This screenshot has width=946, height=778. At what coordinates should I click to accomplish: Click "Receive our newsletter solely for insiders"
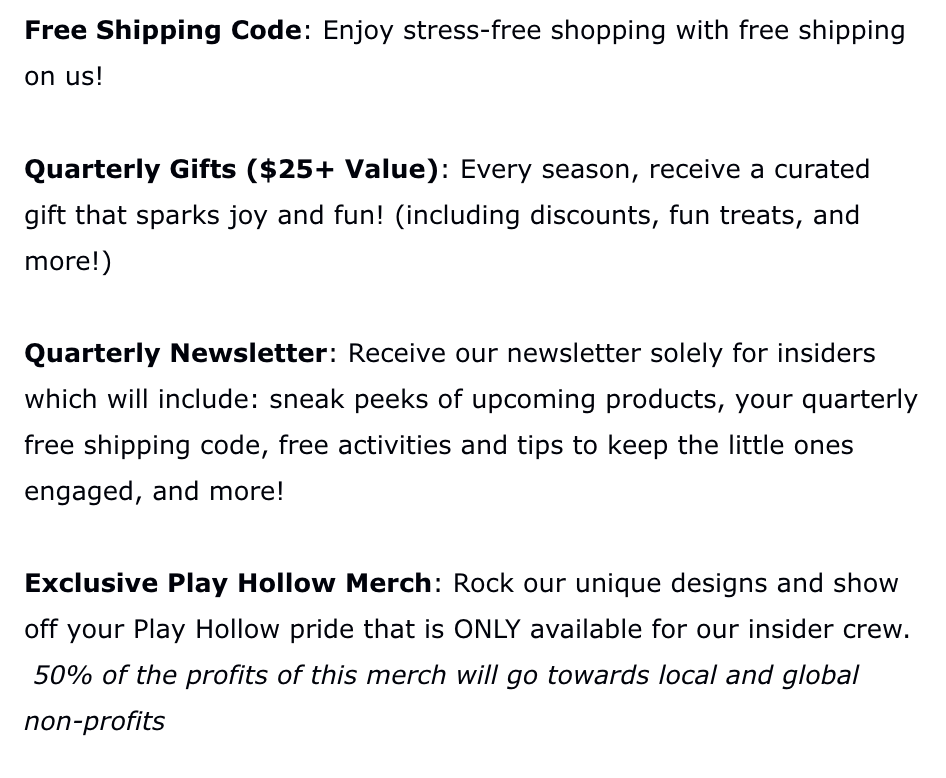coord(611,353)
